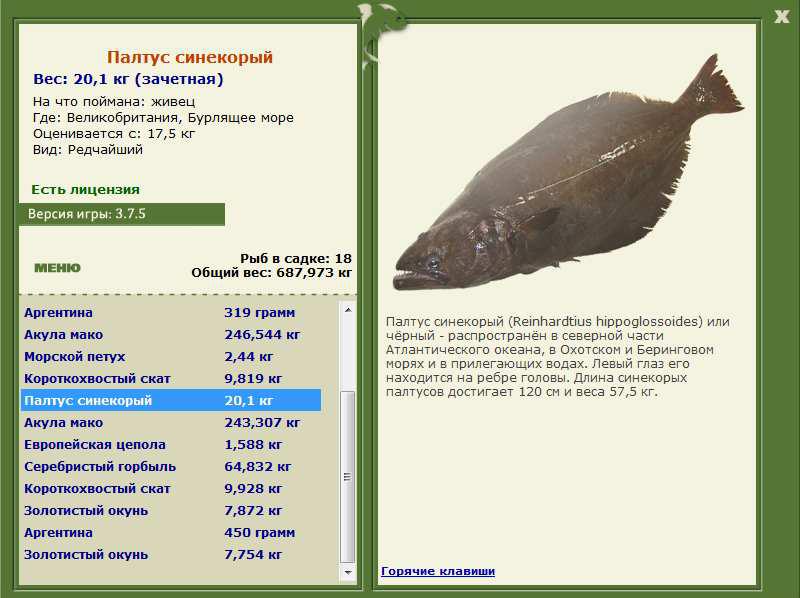Select Короткохвостый скат 9,819 кг row
Image resolution: width=800 pixels, height=598 pixels.
171,379
